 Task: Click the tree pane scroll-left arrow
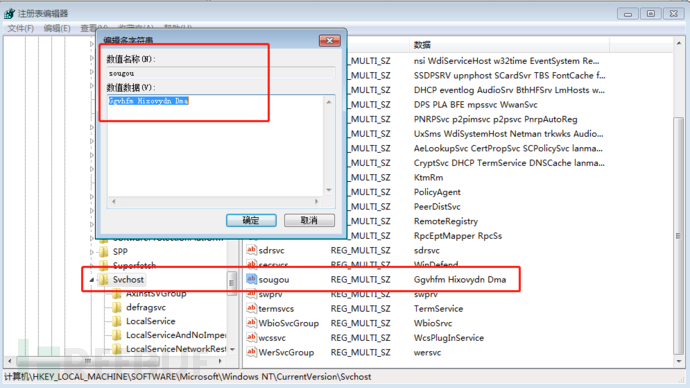(10, 361)
